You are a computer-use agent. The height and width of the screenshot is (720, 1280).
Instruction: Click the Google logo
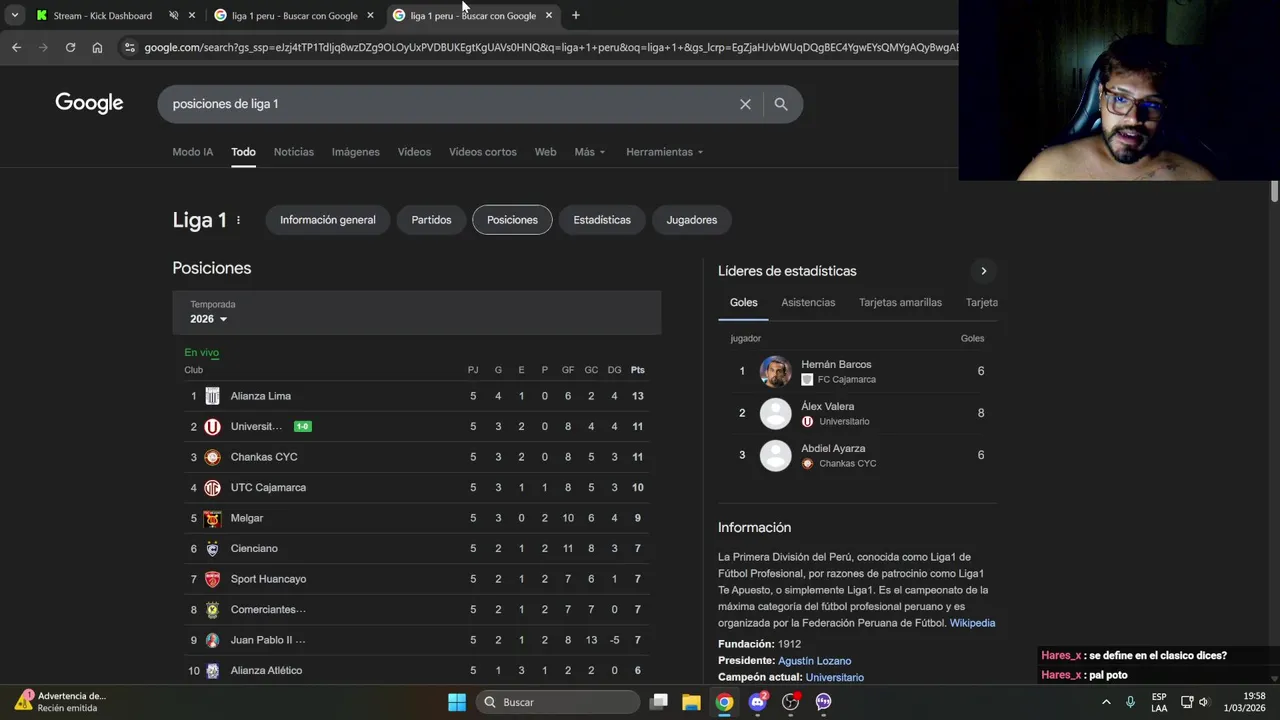(89, 103)
